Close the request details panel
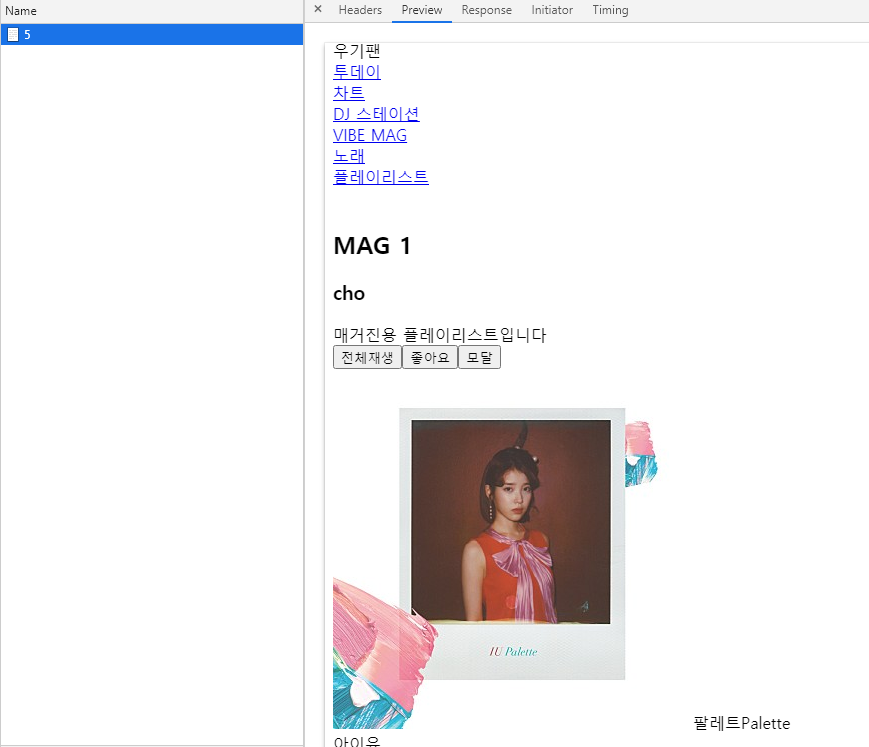Viewport: 869px width, 747px height. coord(318,9)
